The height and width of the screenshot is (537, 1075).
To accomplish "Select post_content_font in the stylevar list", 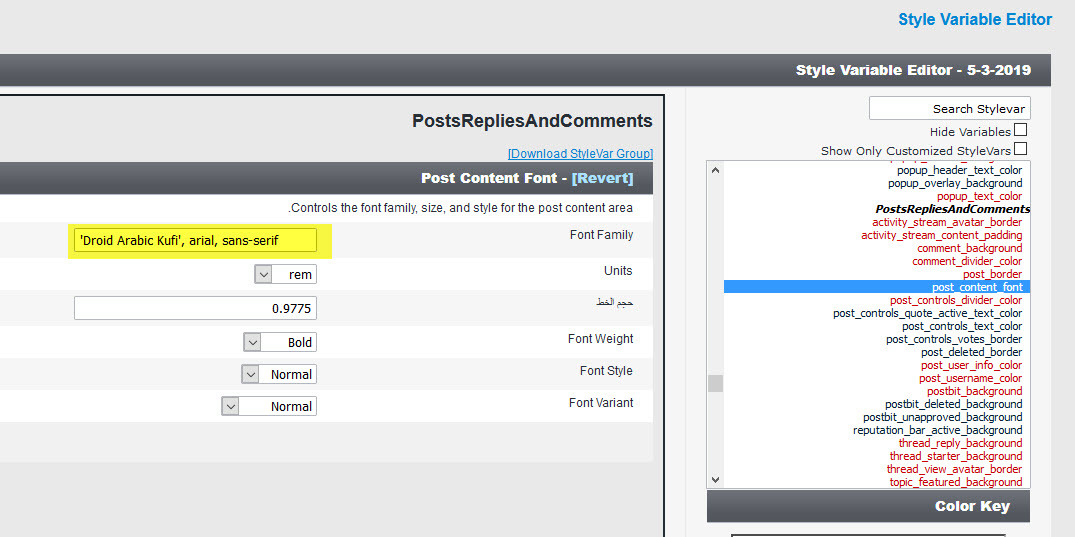I will coord(976,287).
